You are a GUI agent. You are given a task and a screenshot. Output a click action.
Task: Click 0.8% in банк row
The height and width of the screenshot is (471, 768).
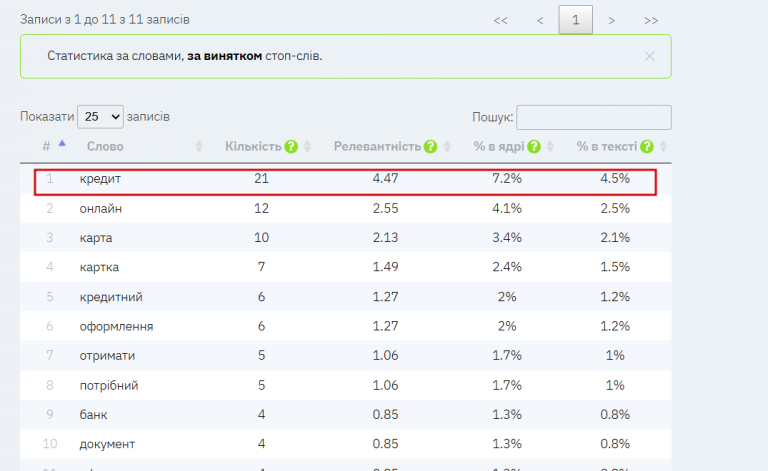615,415
